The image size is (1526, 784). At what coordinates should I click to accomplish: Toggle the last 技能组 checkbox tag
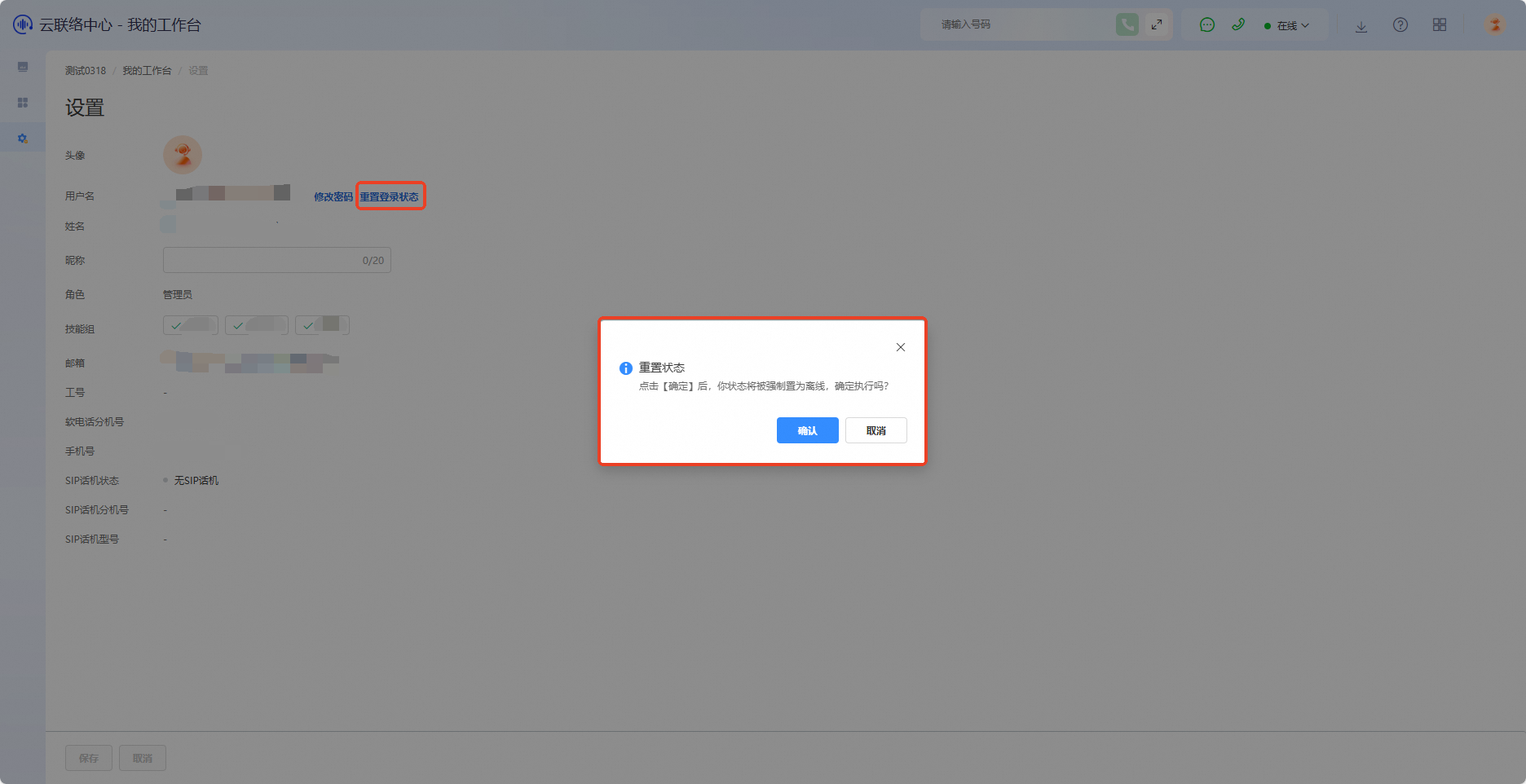(x=323, y=325)
